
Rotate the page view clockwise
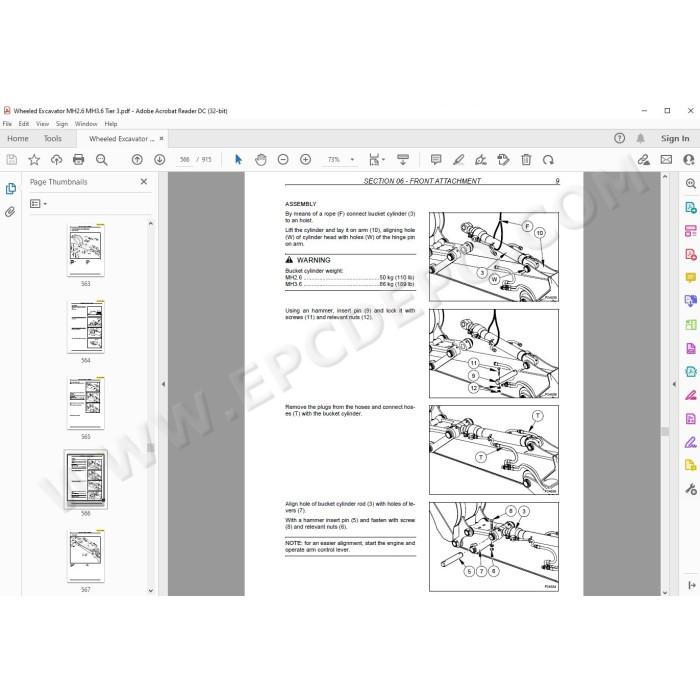pos(548,160)
